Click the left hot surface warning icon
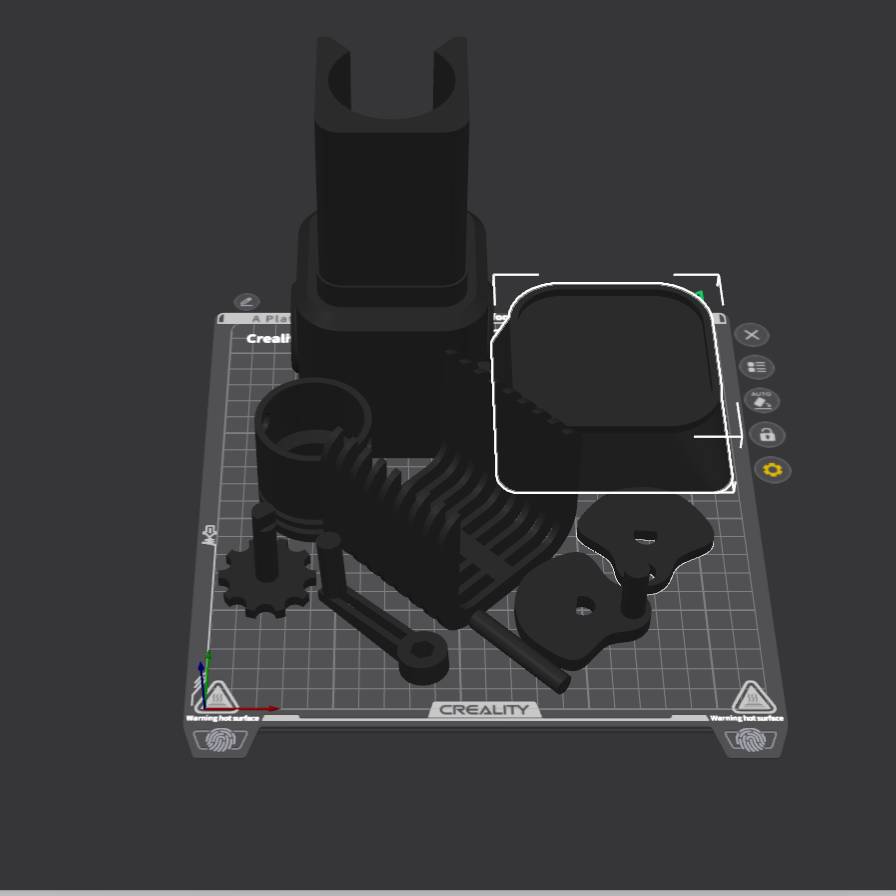 tap(220, 697)
